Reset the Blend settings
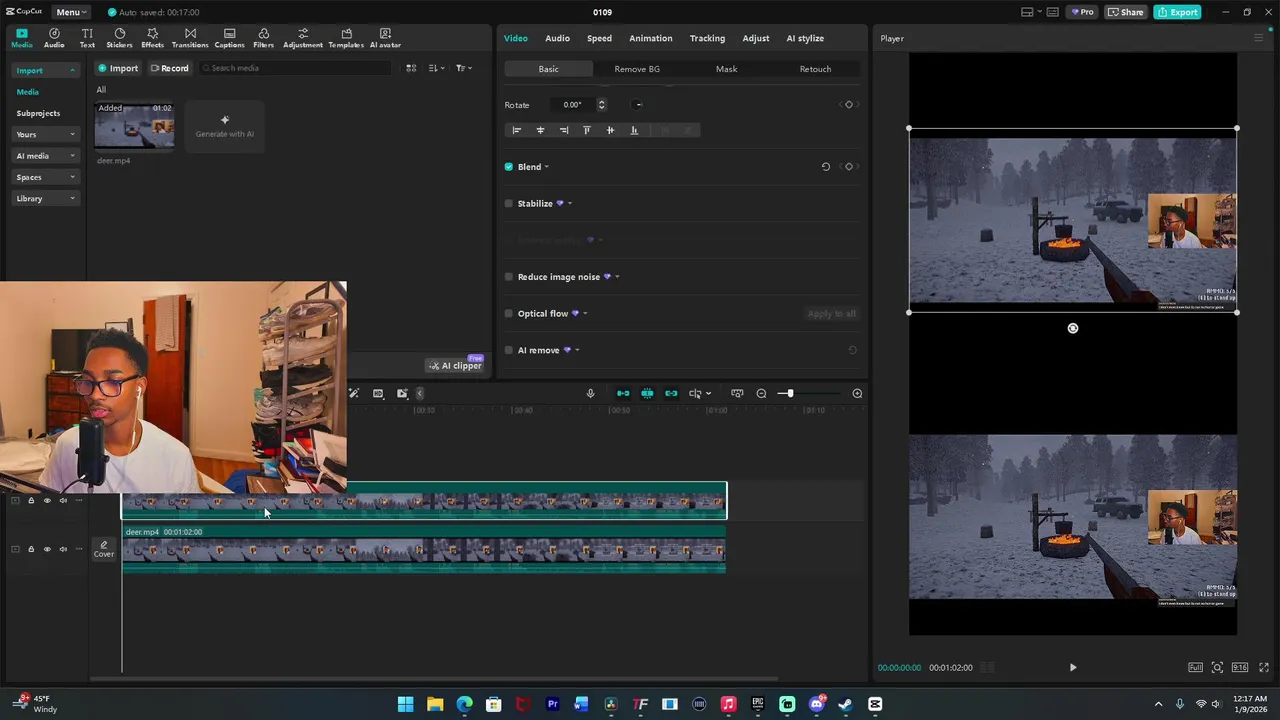1280x720 pixels. pyautogui.click(x=826, y=167)
